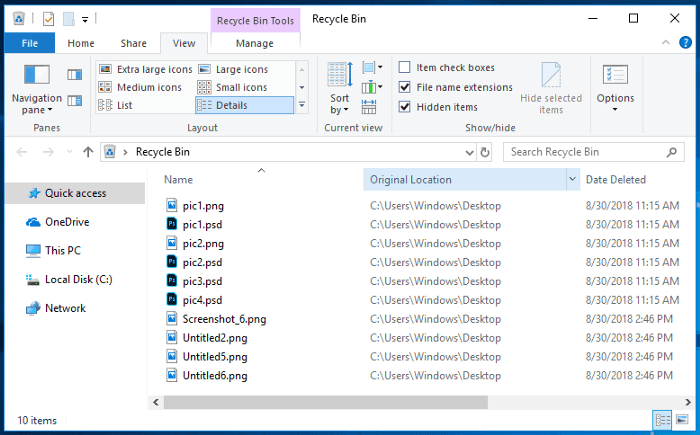Click the Back navigation arrow
This screenshot has width=700, height=435.
(21, 152)
